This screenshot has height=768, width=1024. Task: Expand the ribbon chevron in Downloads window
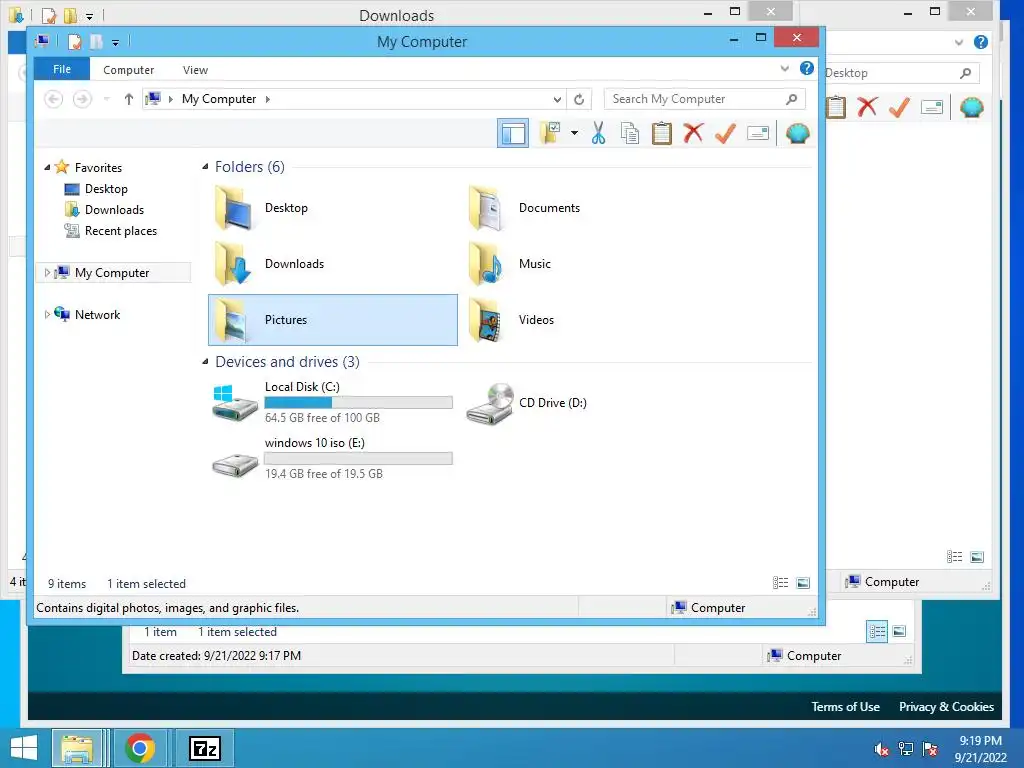[959, 42]
